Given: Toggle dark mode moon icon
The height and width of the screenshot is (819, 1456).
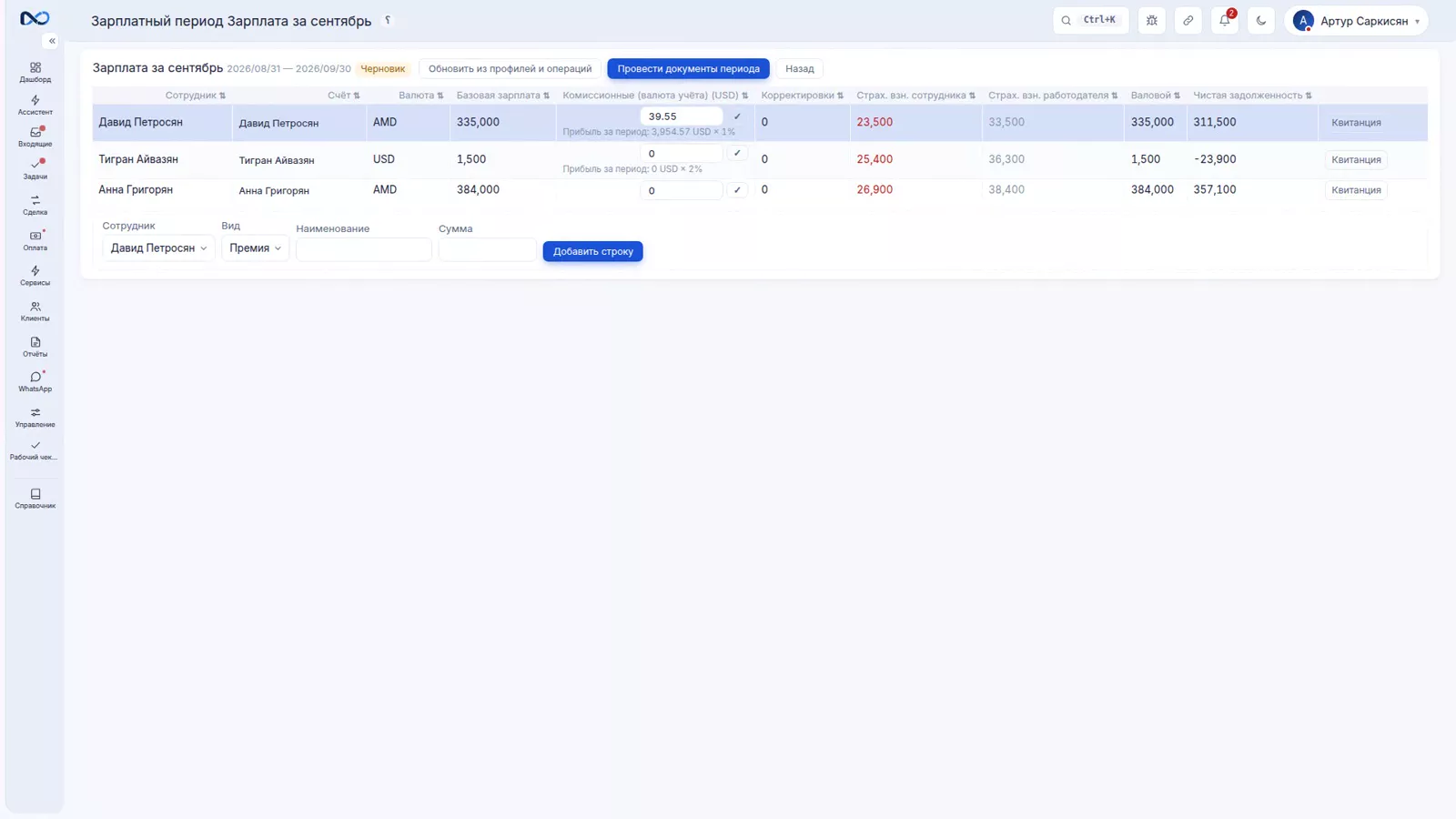Looking at the screenshot, I should 1261,20.
